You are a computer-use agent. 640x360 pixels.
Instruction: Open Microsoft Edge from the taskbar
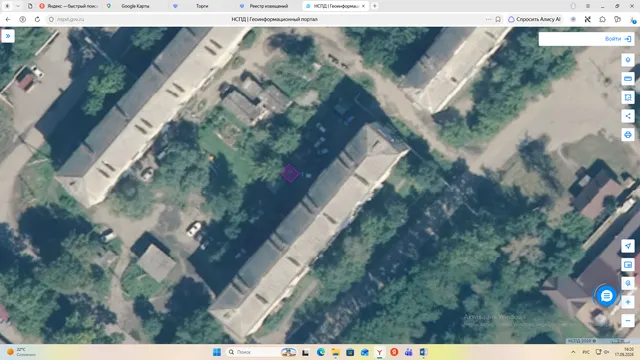point(320,352)
